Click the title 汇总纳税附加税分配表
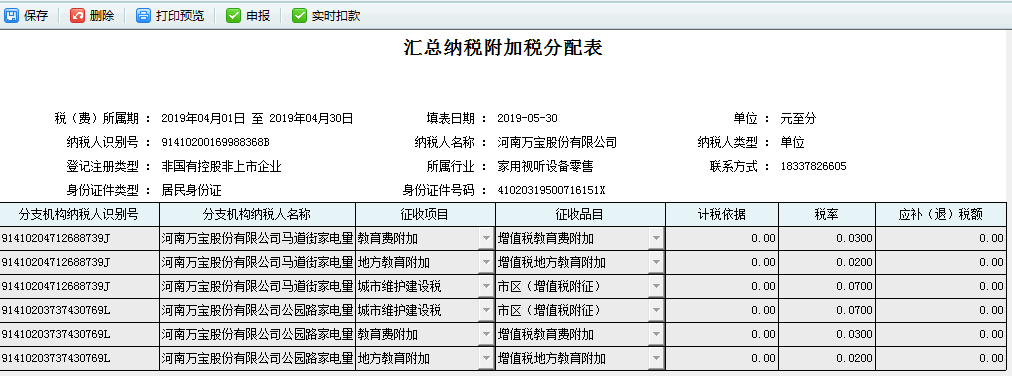The height and width of the screenshot is (376, 1012). 503,48
